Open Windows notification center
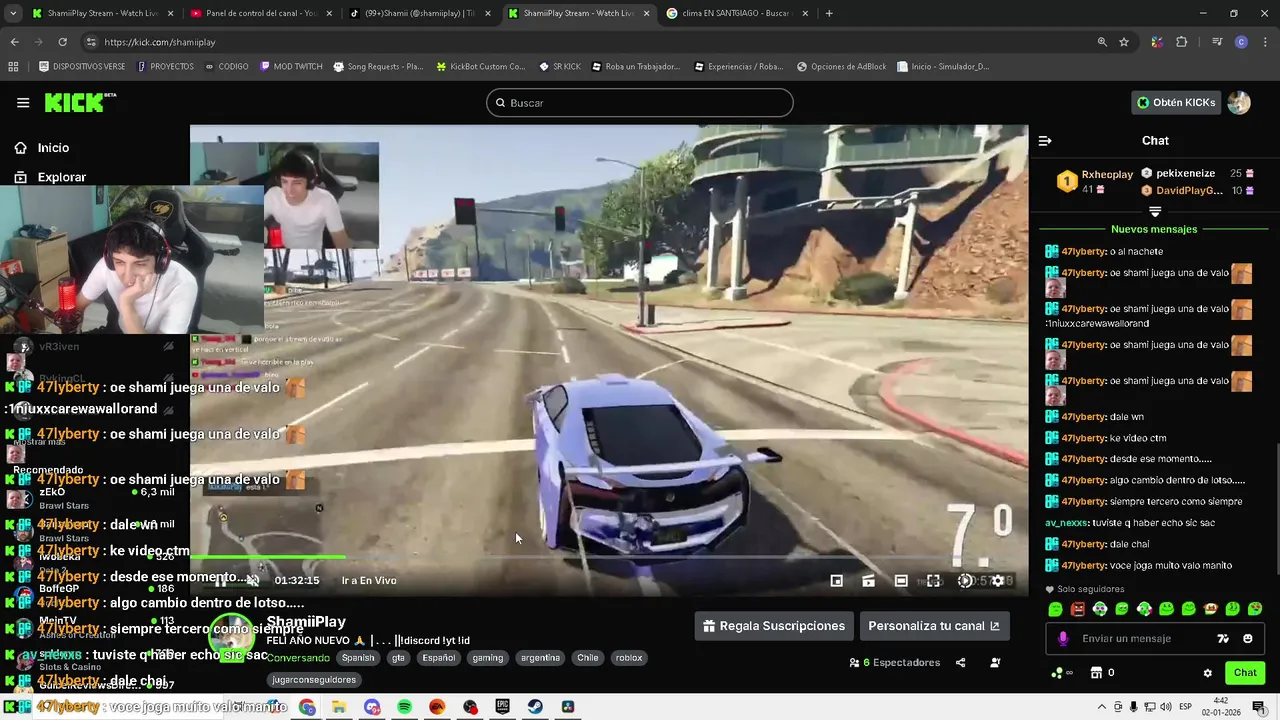Image resolution: width=1280 pixels, height=720 pixels. [1258, 707]
